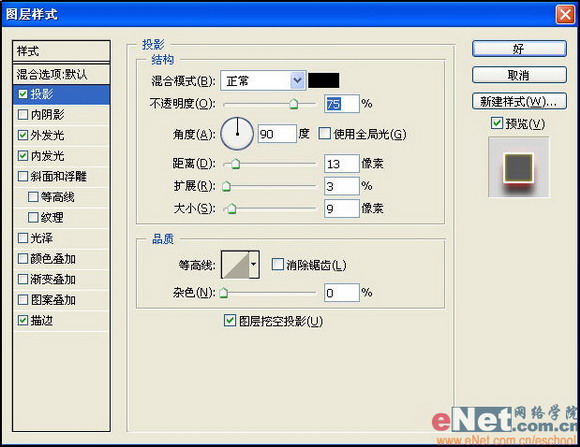Click the 不透明度 slider handle
Viewport: 580px width, 447px height.
tap(294, 104)
